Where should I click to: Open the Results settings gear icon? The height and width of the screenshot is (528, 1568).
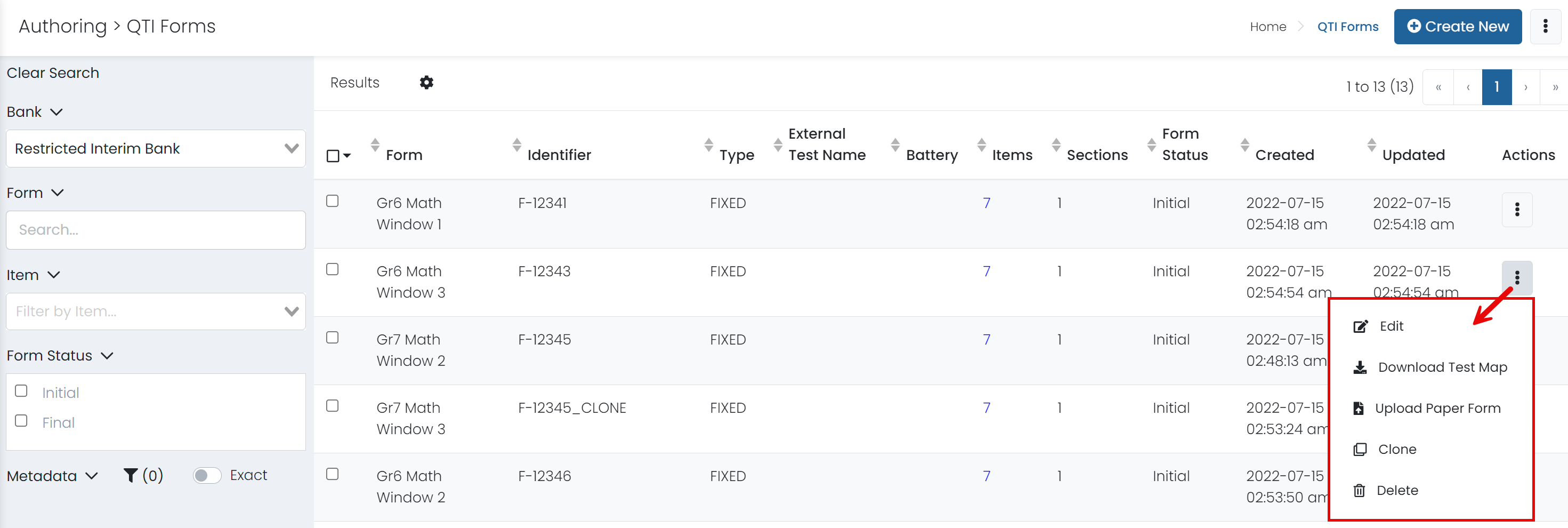(427, 82)
